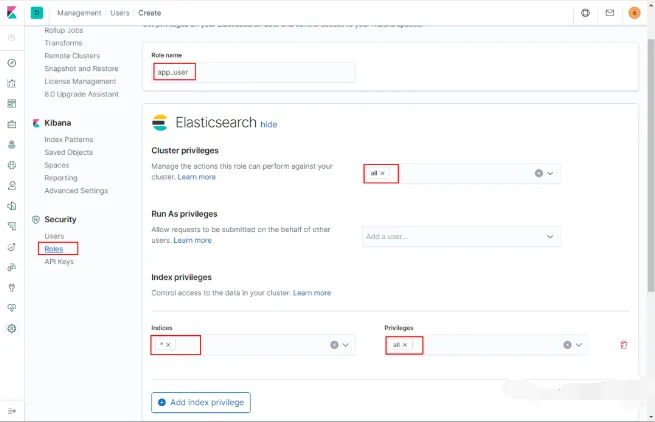
Task: Expand the side navigation at bottom-left
Action: click(11, 410)
